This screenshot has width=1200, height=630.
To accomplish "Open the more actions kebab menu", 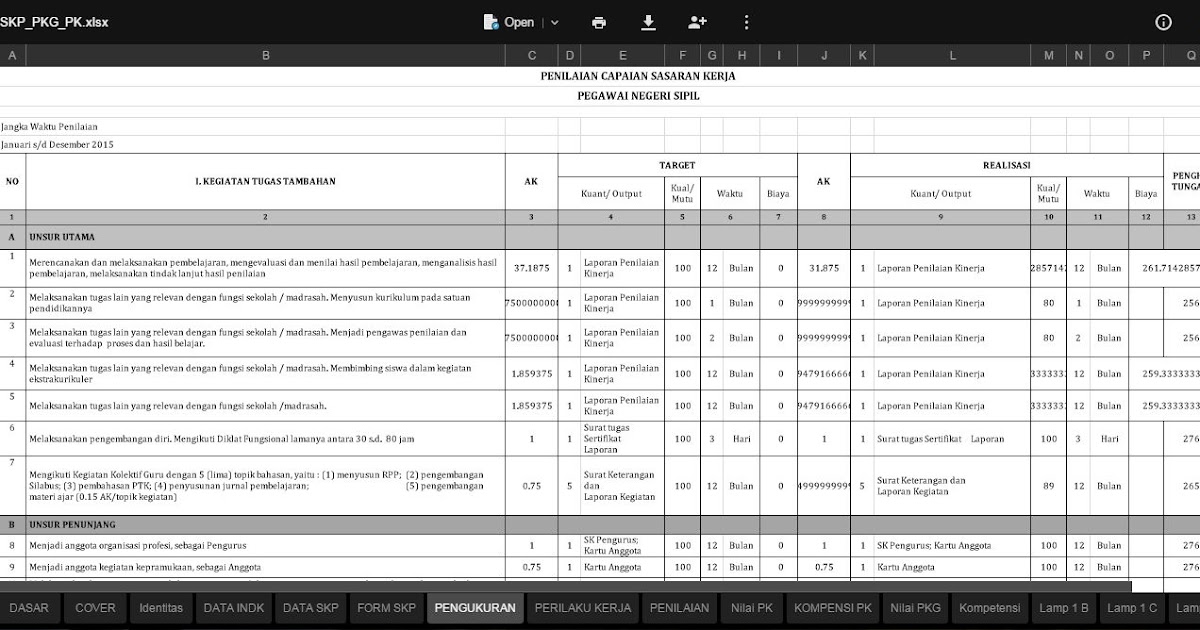I will pyautogui.click(x=745, y=21).
